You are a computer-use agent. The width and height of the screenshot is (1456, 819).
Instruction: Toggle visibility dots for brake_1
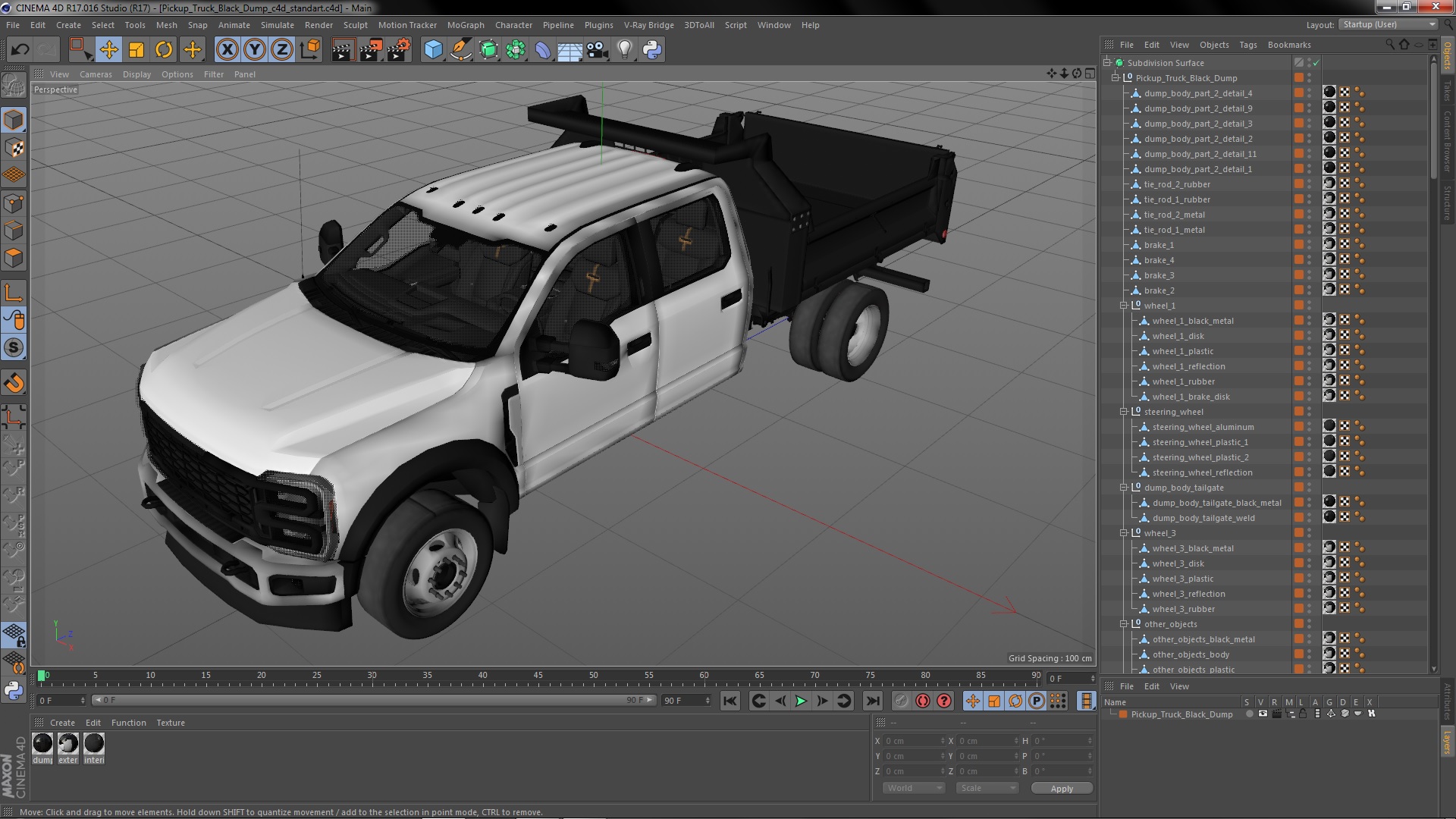pos(1309,245)
